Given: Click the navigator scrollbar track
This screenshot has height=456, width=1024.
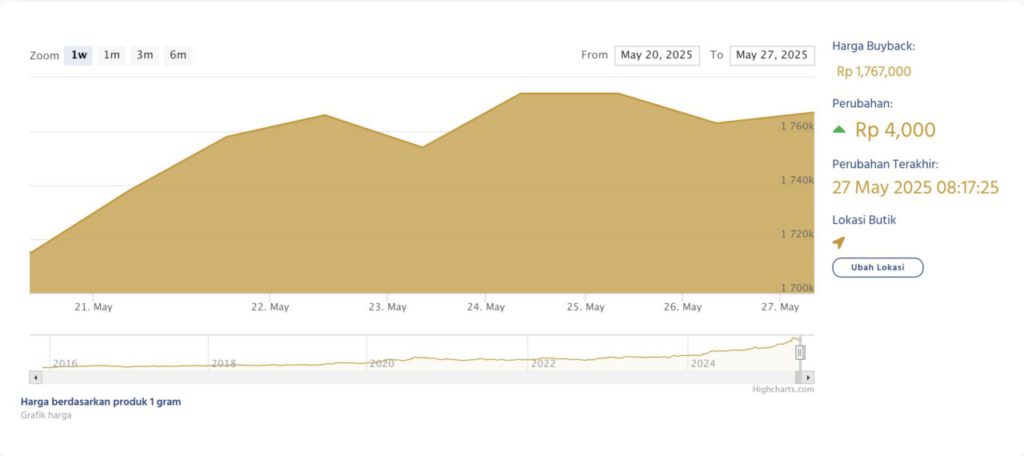Looking at the screenshot, I should [x=400, y=378].
